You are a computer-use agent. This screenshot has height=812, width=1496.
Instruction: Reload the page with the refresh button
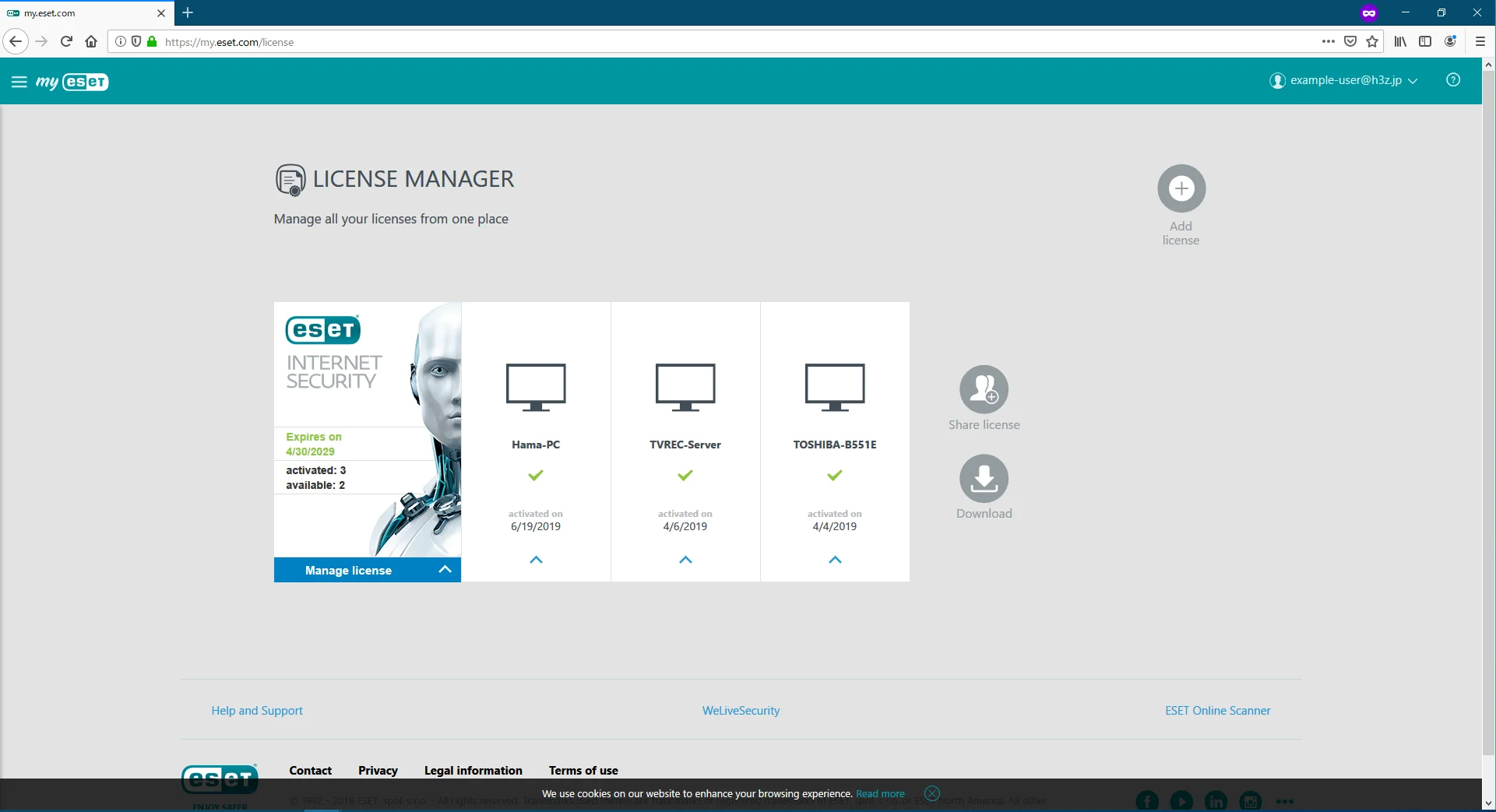point(66,42)
